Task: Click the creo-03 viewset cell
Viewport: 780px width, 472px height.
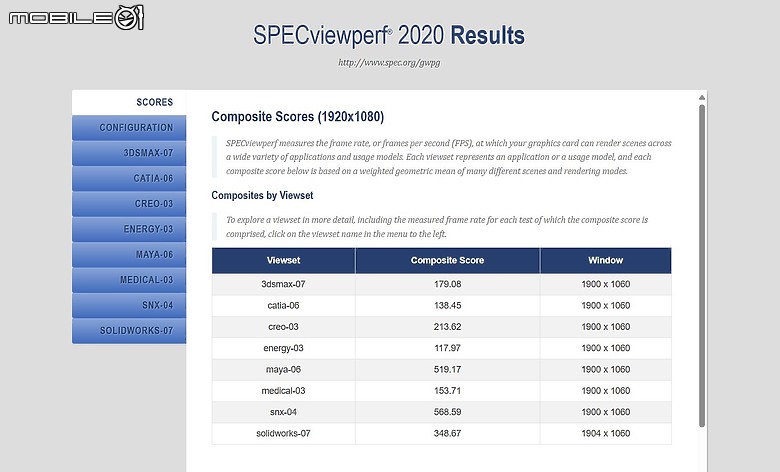Action: pyautogui.click(x=284, y=327)
